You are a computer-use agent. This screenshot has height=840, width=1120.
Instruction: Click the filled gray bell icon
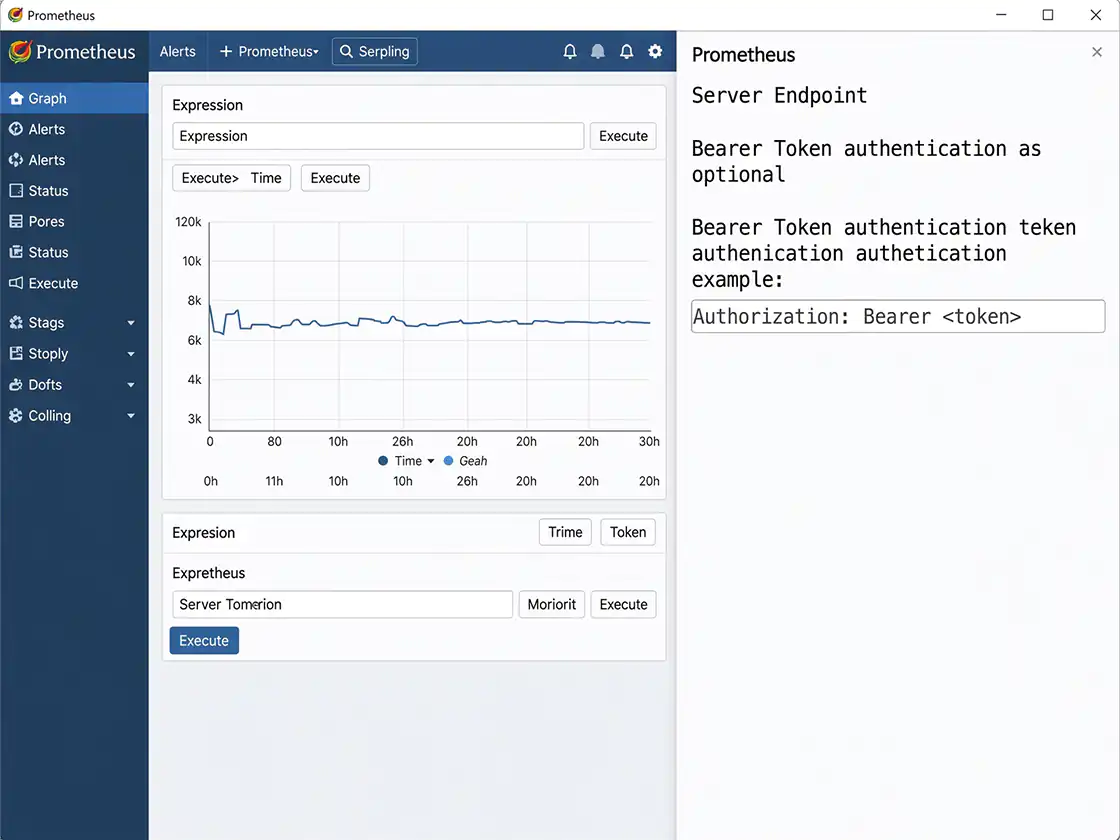(598, 51)
